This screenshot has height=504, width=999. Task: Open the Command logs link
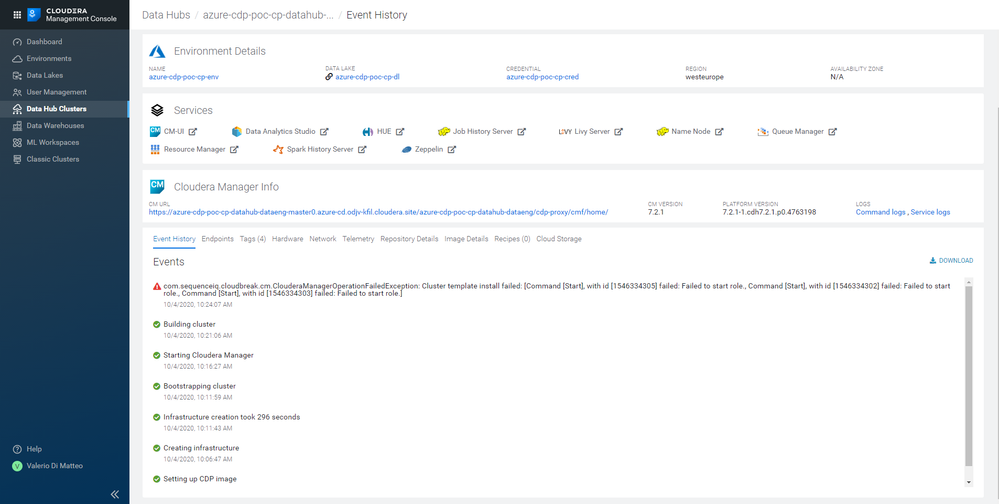click(x=880, y=212)
